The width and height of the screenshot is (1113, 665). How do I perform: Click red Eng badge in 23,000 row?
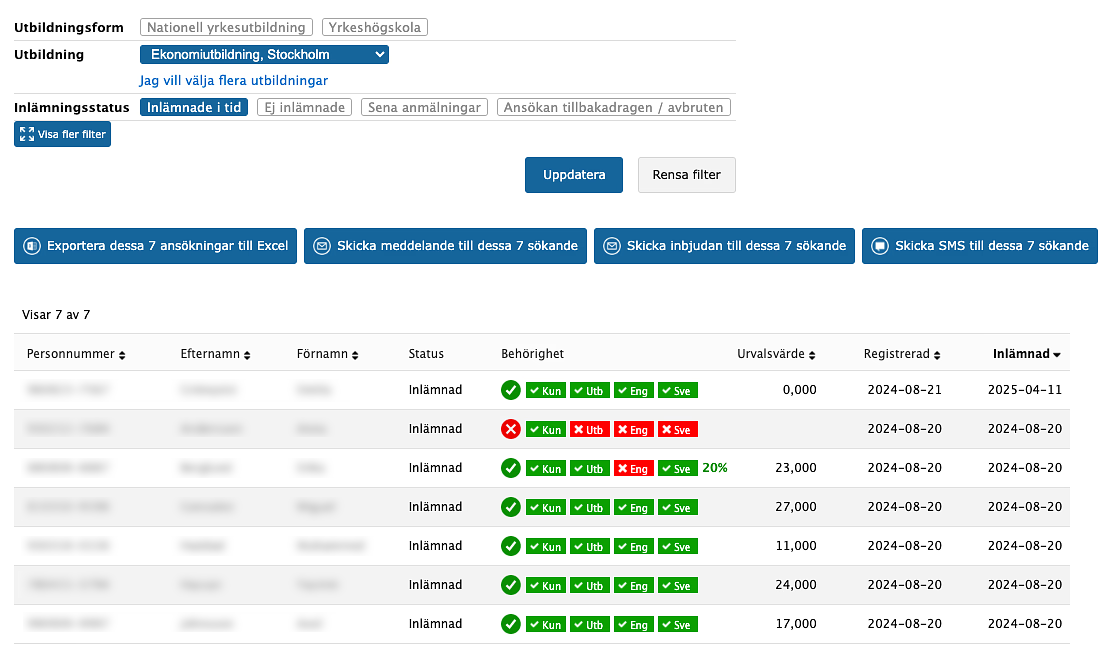point(632,468)
